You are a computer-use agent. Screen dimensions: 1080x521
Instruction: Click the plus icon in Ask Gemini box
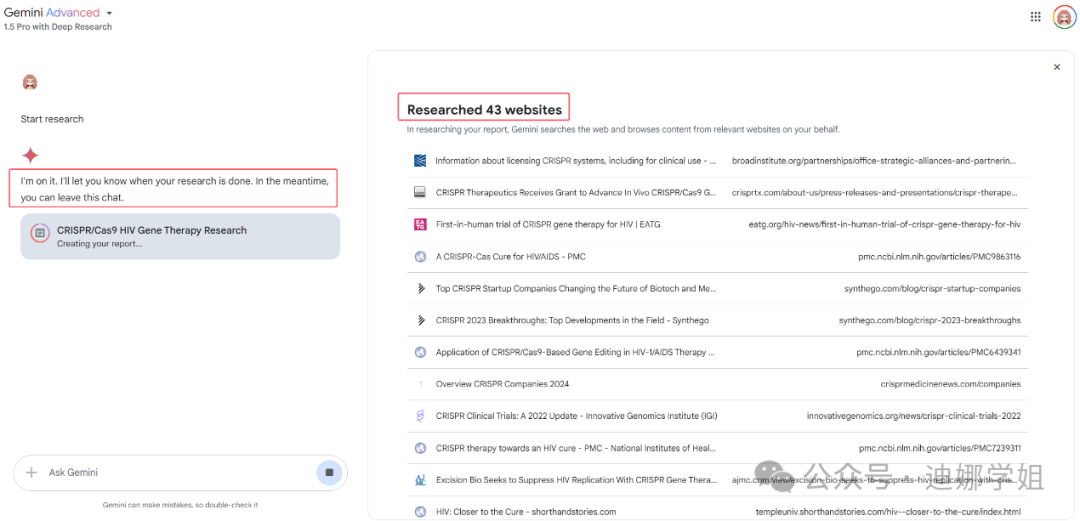point(31,473)
